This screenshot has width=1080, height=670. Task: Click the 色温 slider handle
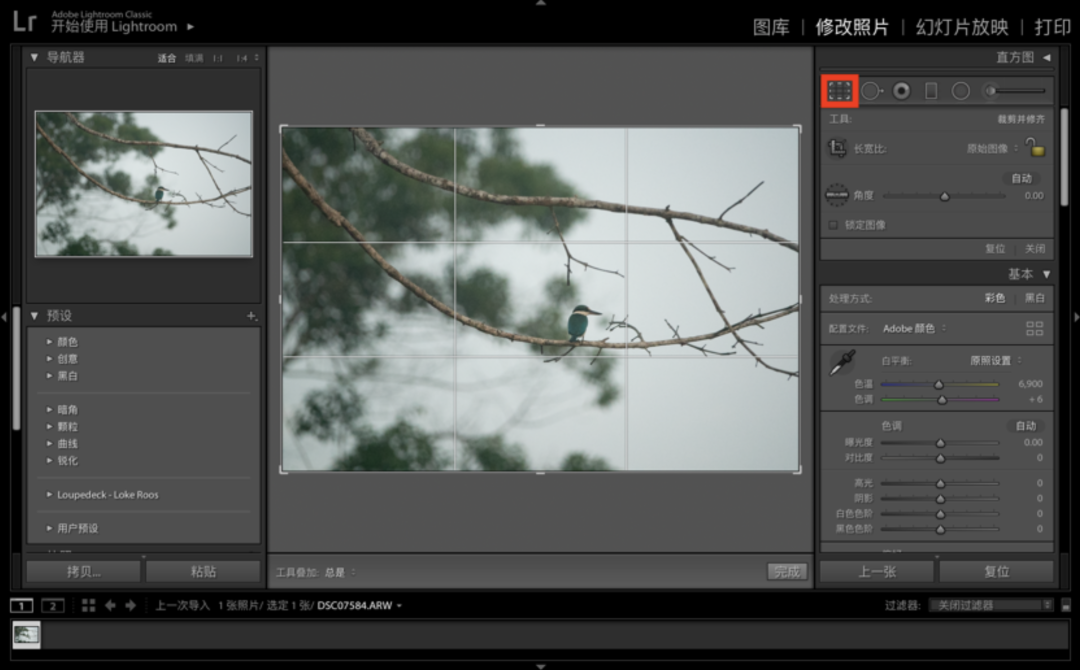[x=939, y=384]
